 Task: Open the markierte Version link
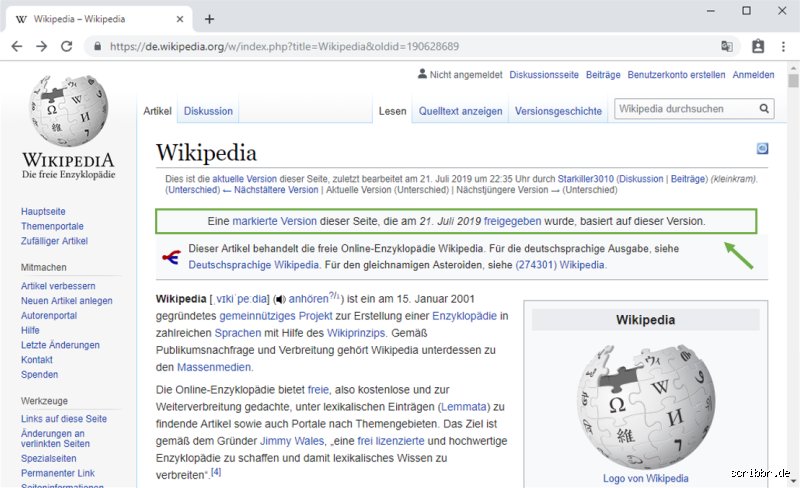click(274, 221)
